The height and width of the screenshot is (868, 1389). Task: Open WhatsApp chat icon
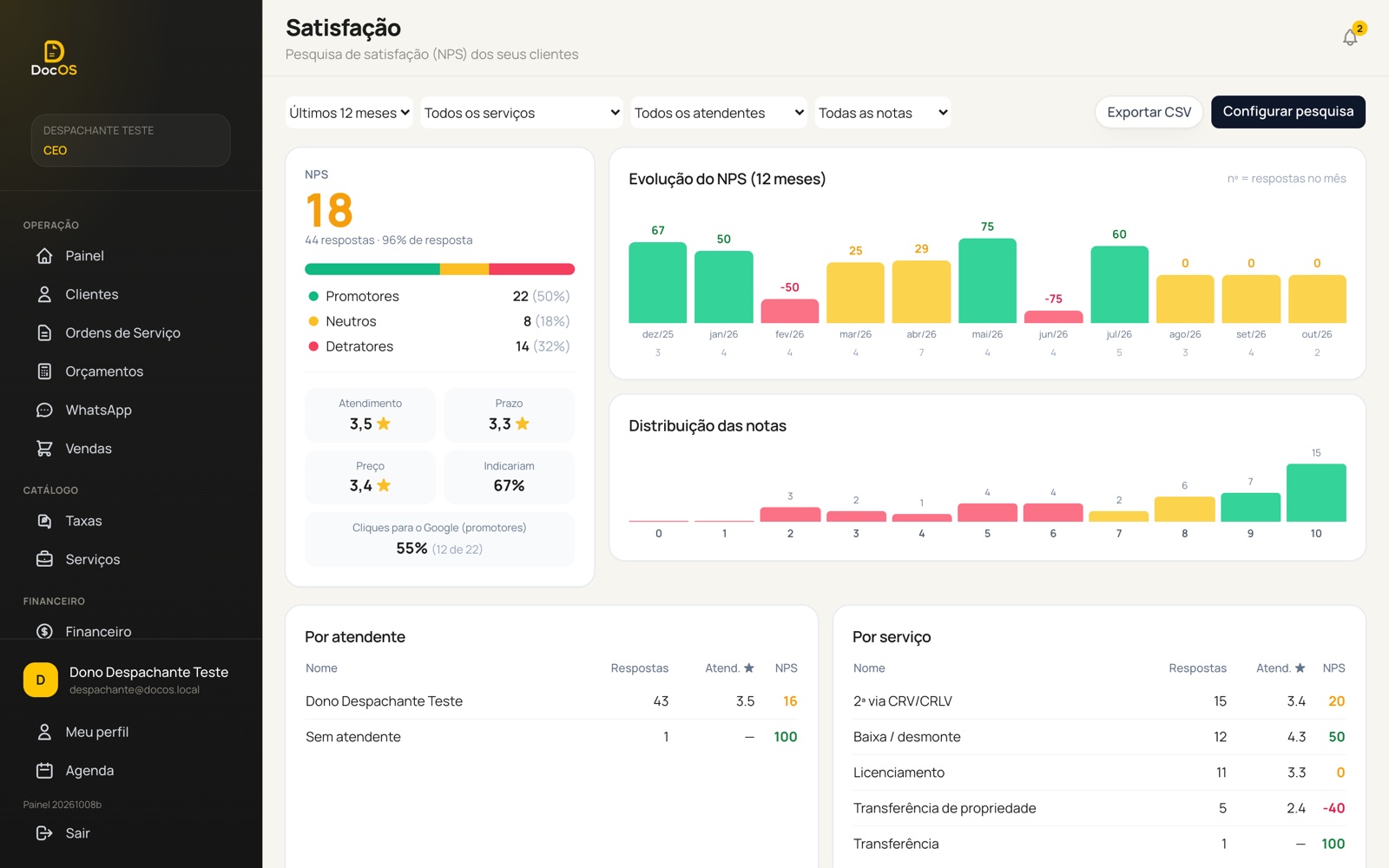tap(44, 410)
